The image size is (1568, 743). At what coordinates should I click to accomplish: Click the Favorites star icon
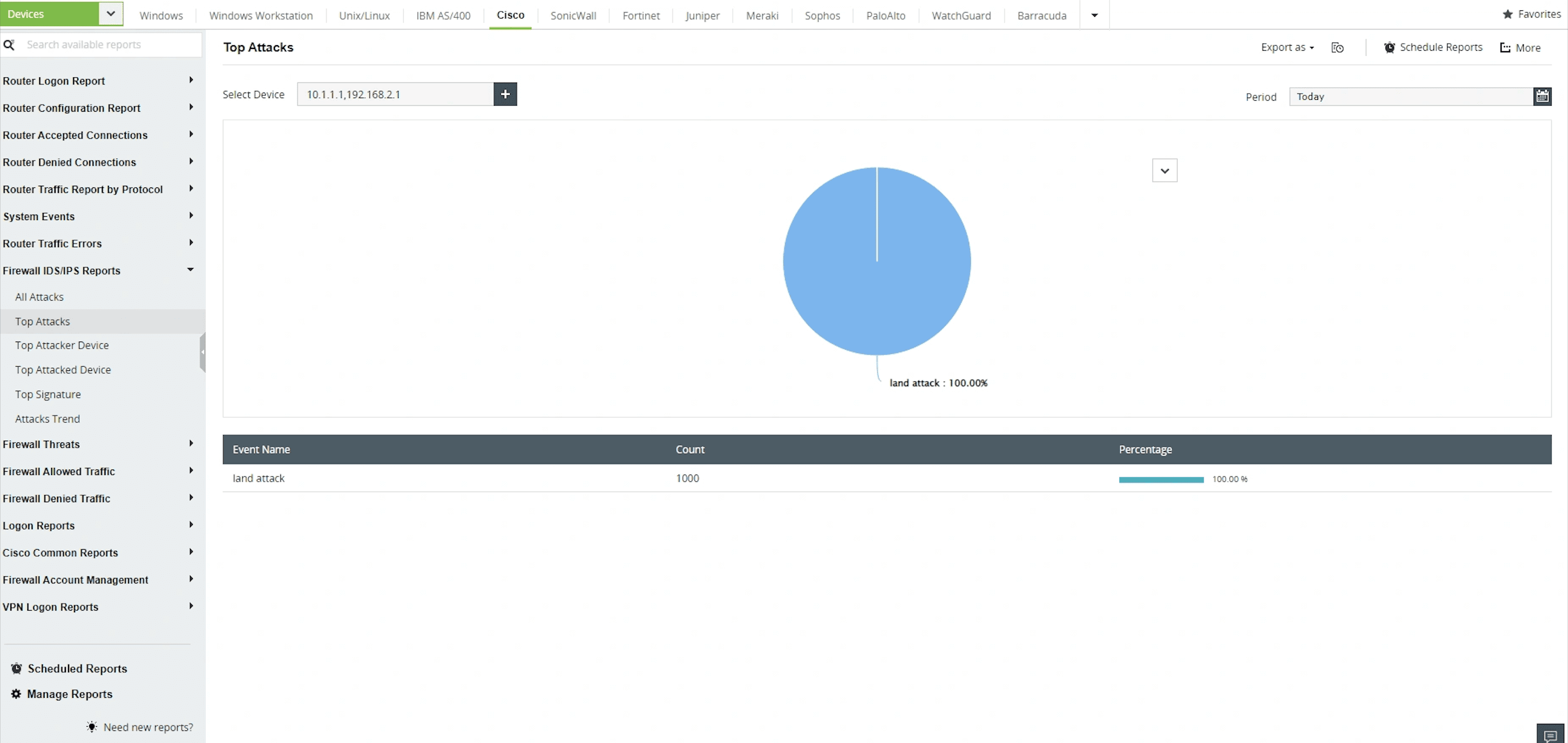point(1507,15)
